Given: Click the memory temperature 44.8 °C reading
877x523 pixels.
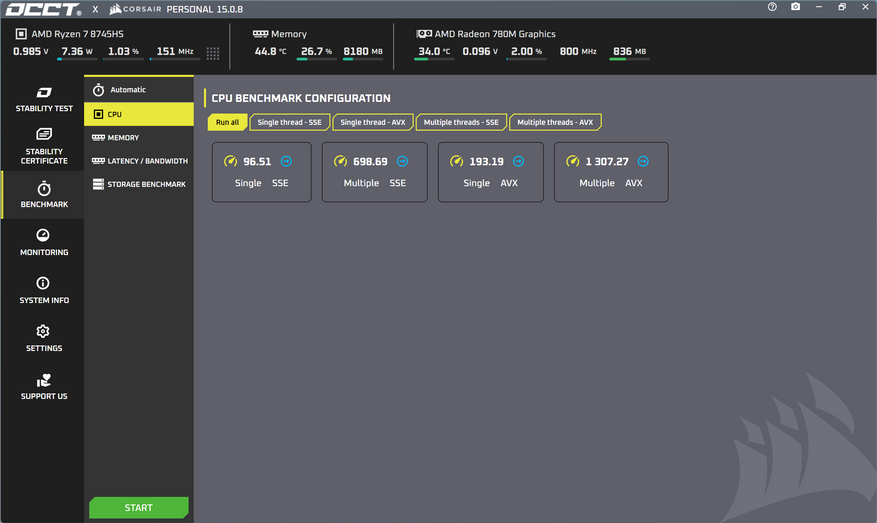Looking at the screenshot, I should [270, 51].
